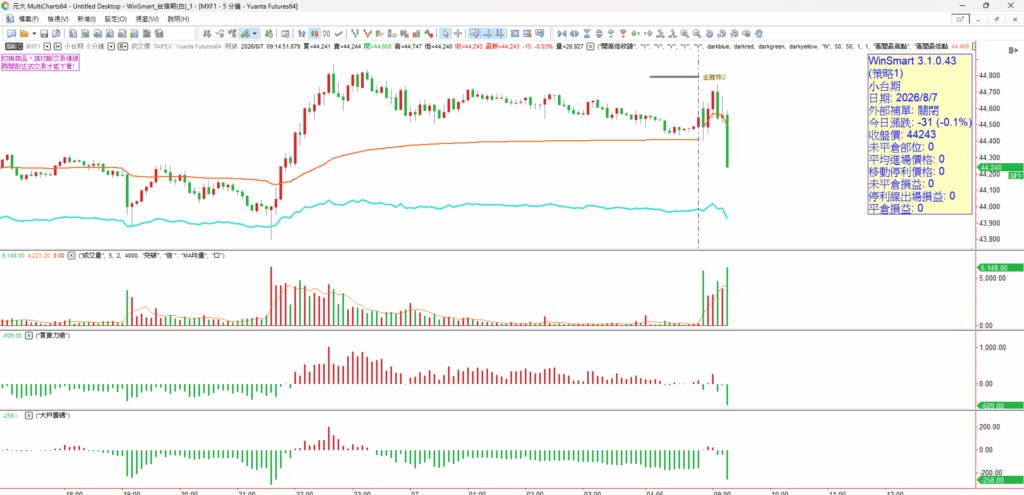Click the hourglass compress-bars icon
This screenshot has height=495, width=1024.
587,33
